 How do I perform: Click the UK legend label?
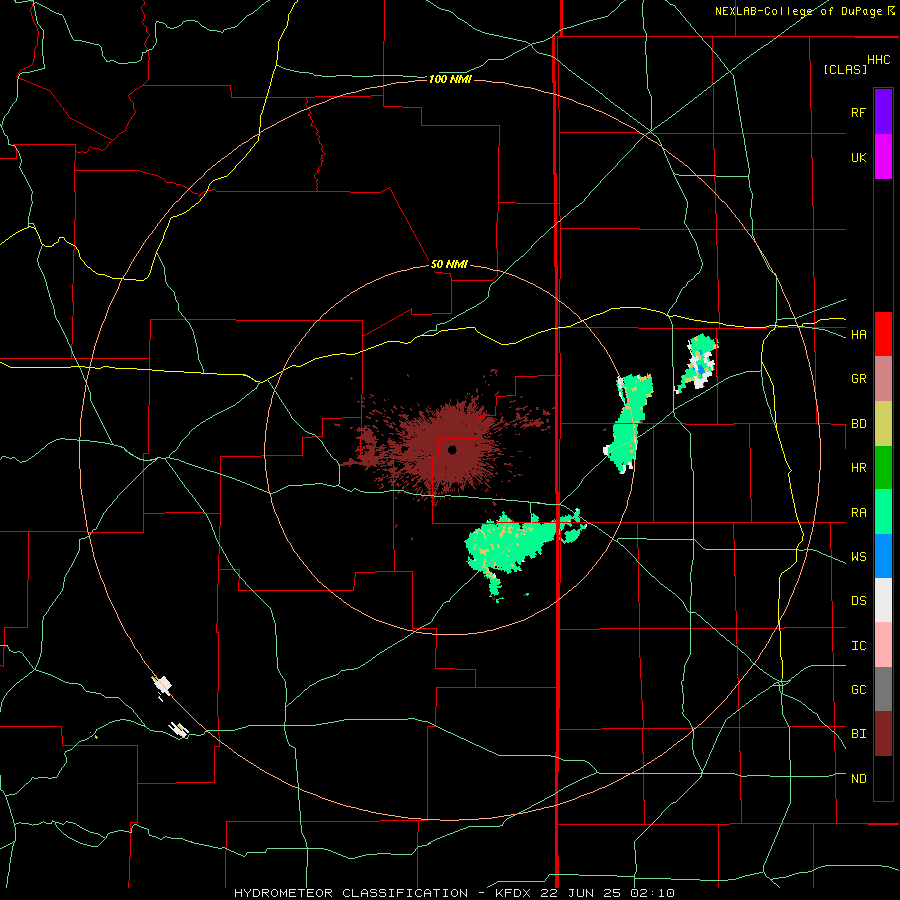[x=858, y=157]
